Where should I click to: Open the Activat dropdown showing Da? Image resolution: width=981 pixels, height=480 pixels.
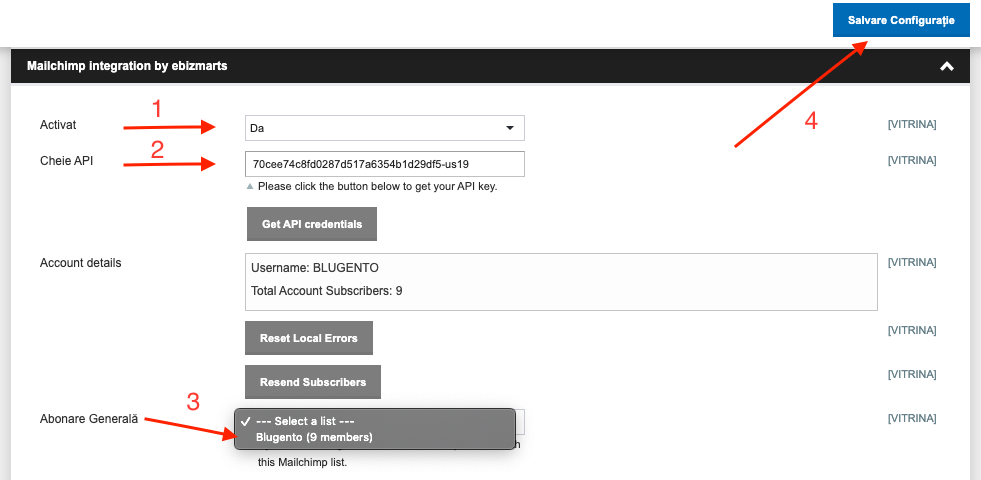384,128
